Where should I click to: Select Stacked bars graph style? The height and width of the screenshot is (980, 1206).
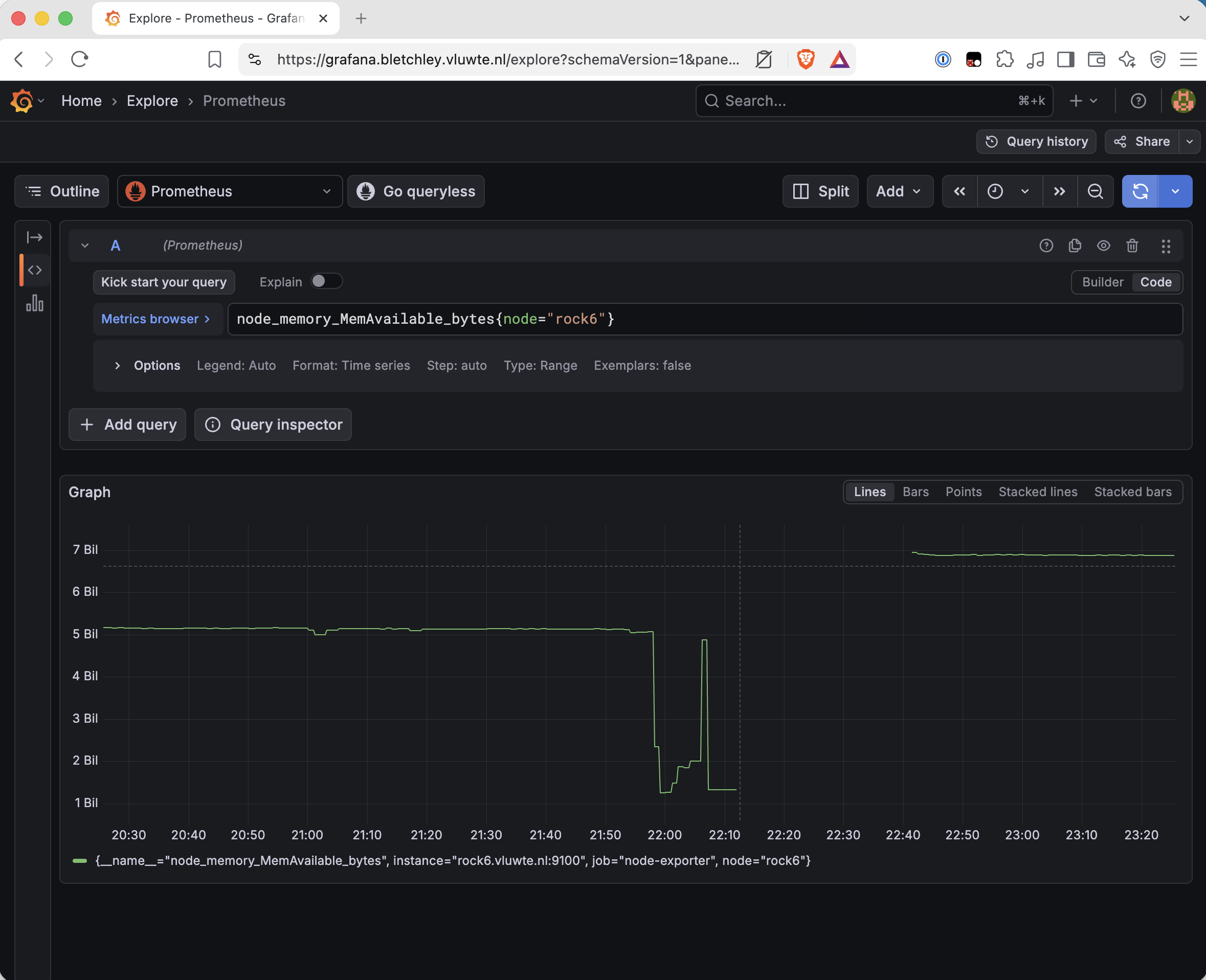point(1133,492)
